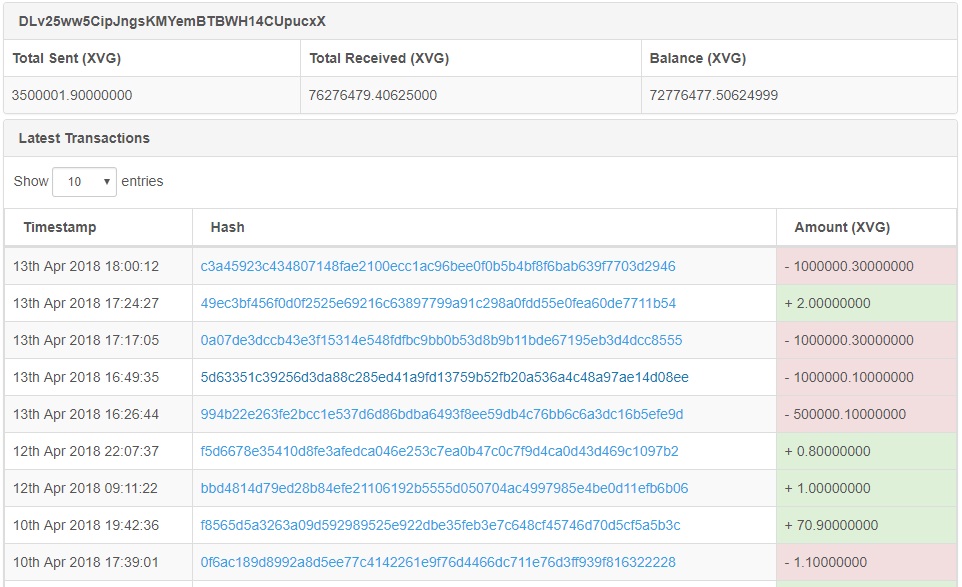The height and width of the screenshot is (587, 962).
Task: Select the Balance value 72776477.50624999
Action: (714, 95)
